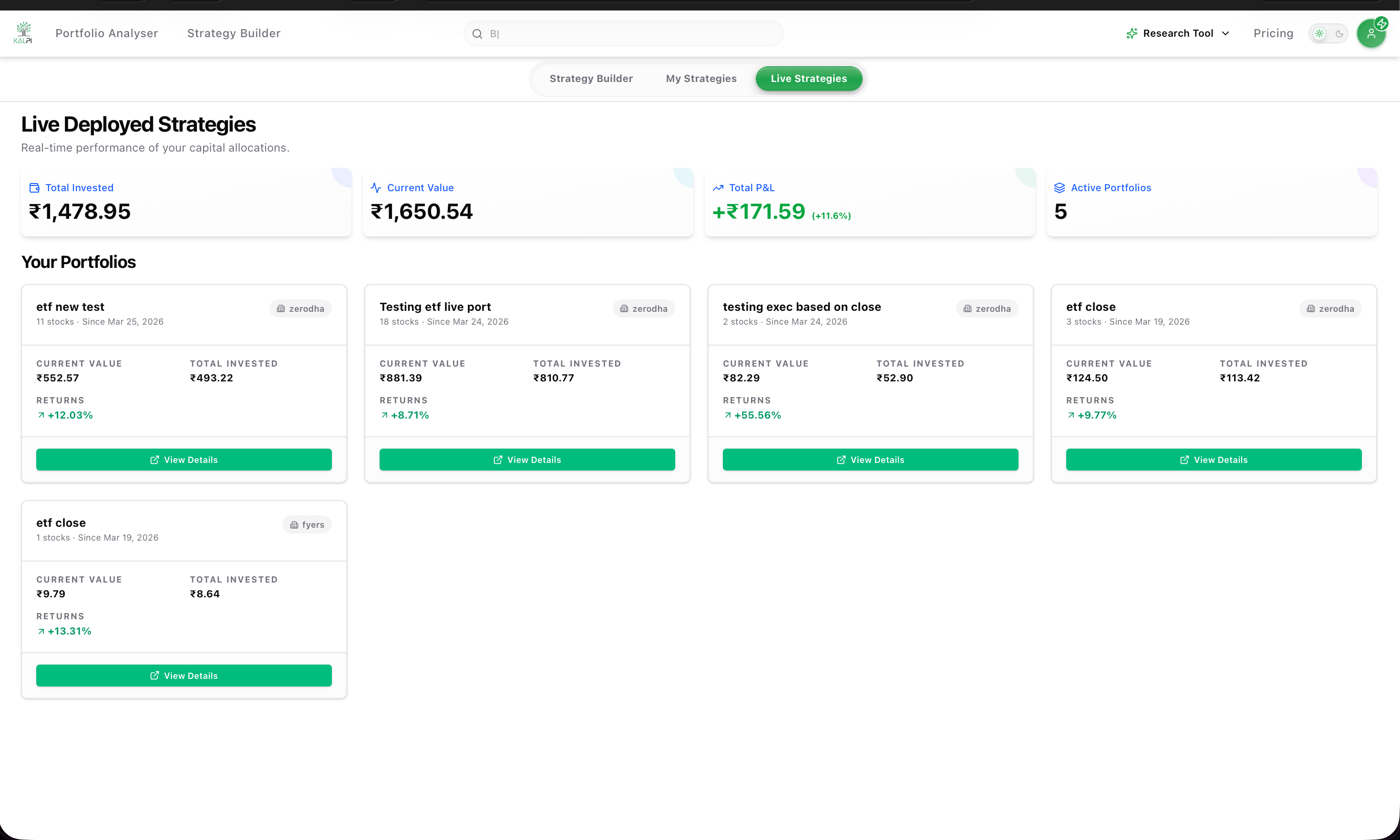View Details for zerodha etf close portfolio
The image size is (1400, 840).
[x=1214, y=460]
